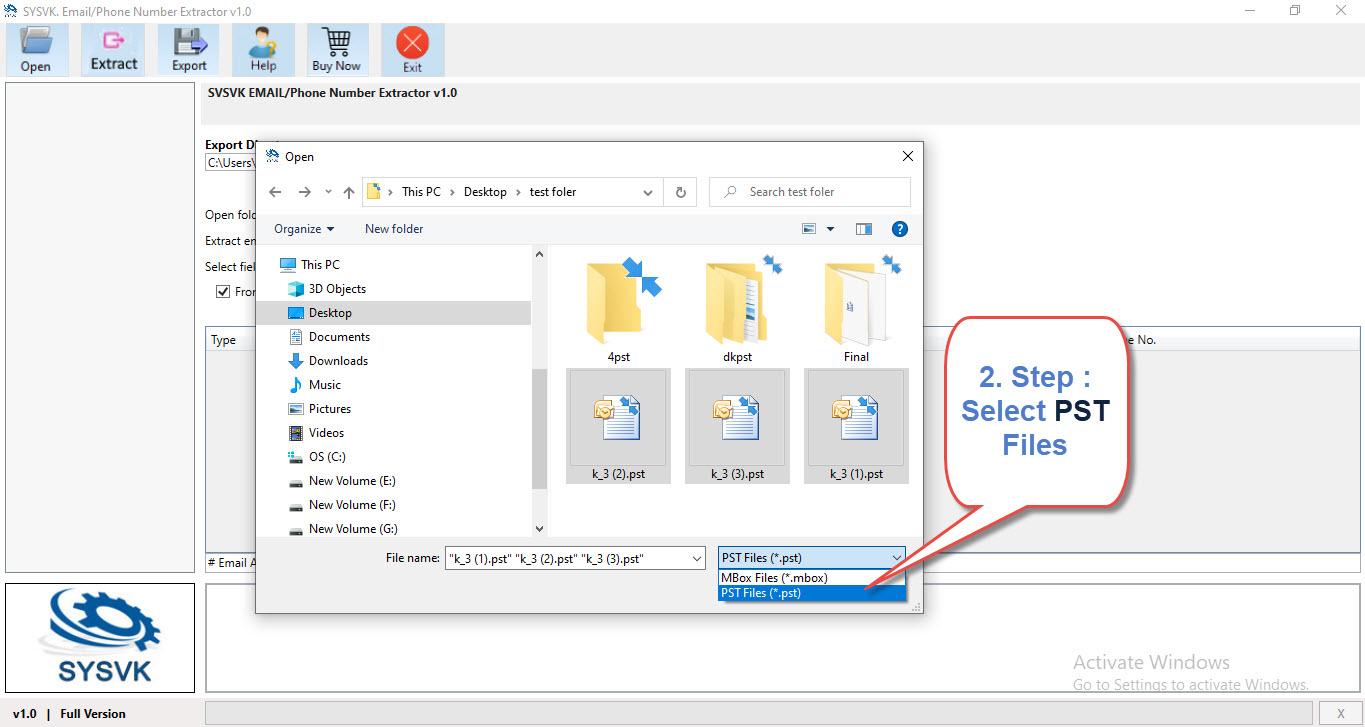Click the Export toolbar icon
Image resolution: width=1365 pixels, height=727 pixels.
coord(189,49)
